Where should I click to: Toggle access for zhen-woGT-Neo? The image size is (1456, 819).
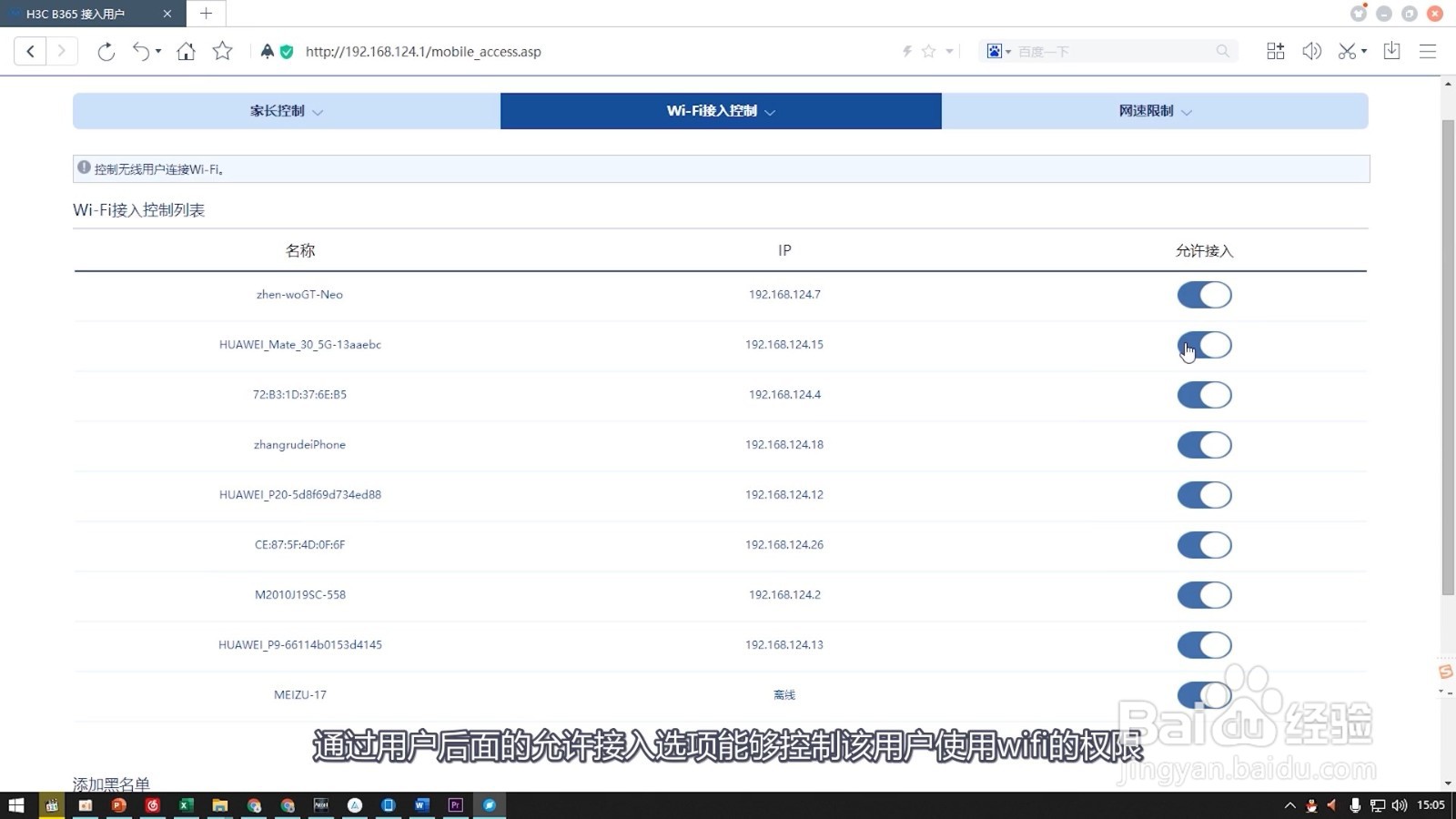(1204, 295)
